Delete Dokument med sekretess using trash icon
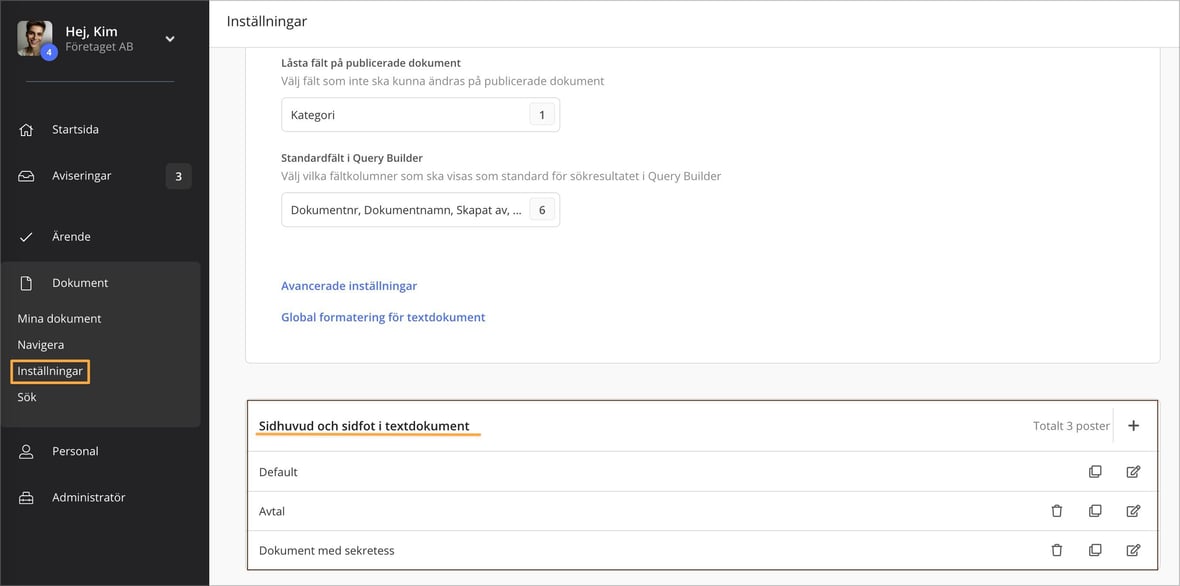 pyautogui.click(x=1057, y=549)
